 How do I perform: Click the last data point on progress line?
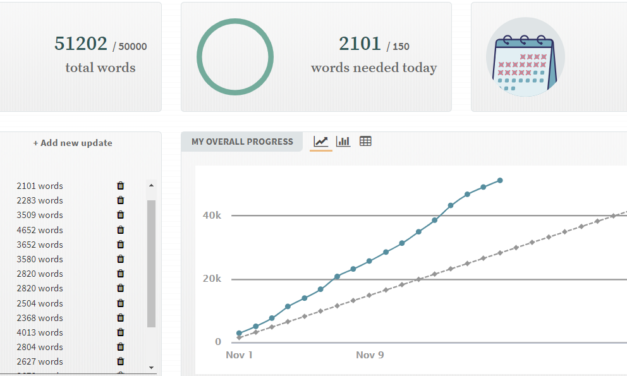point(500,181)
